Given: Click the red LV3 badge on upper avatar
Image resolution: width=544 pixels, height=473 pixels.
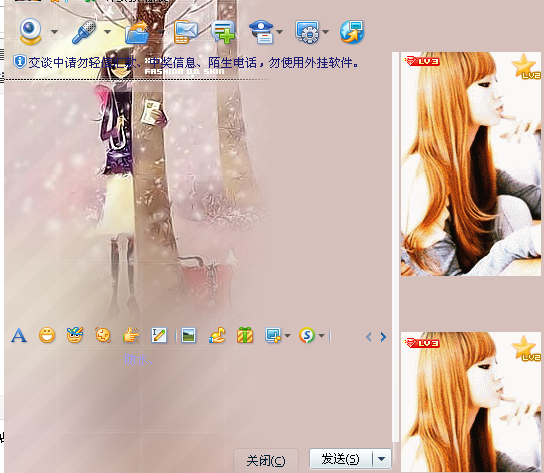Looking at the screenshot, I should 422,61.
